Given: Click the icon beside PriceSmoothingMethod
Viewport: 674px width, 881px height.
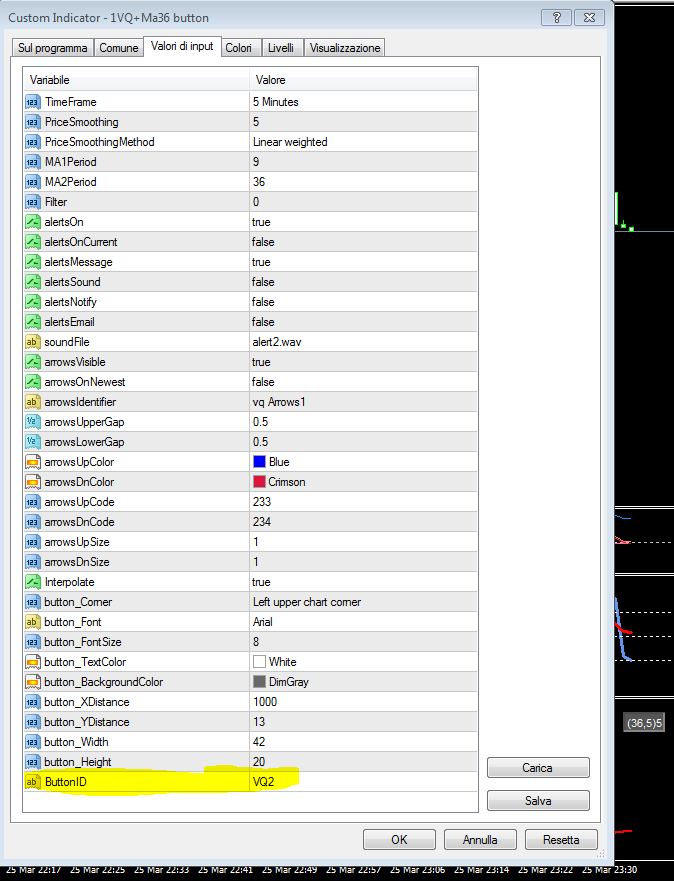Looking at the screenshot, I should (x=33, y=142).
